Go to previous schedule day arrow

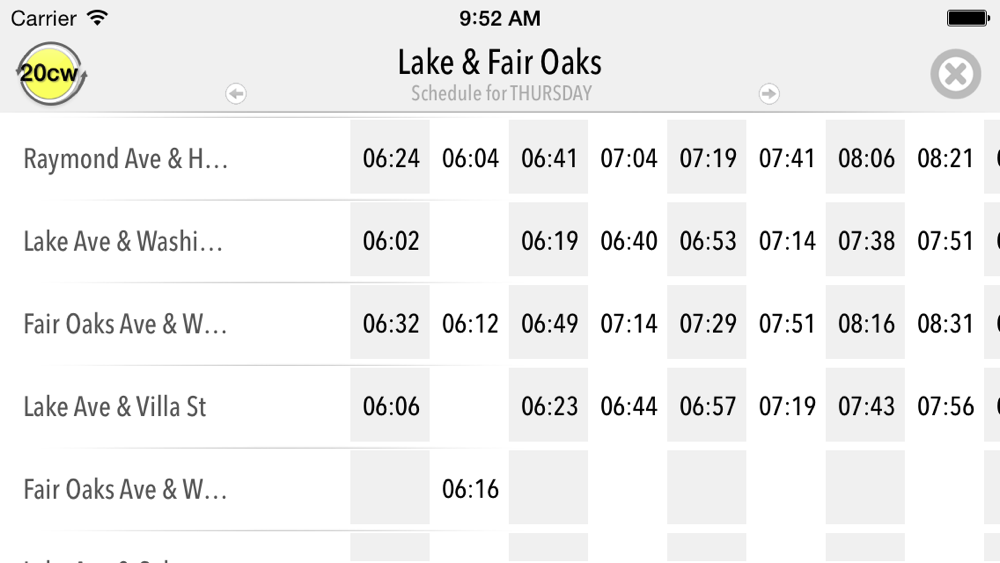click(x=236, y=94)
